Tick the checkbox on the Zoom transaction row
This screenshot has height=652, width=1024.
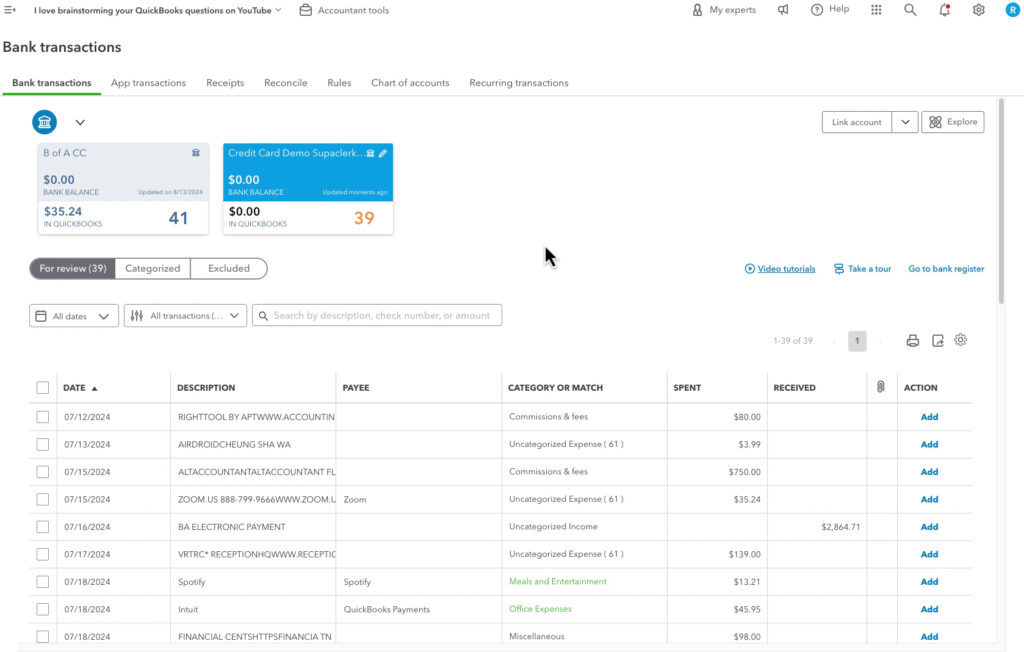[42, 499]
